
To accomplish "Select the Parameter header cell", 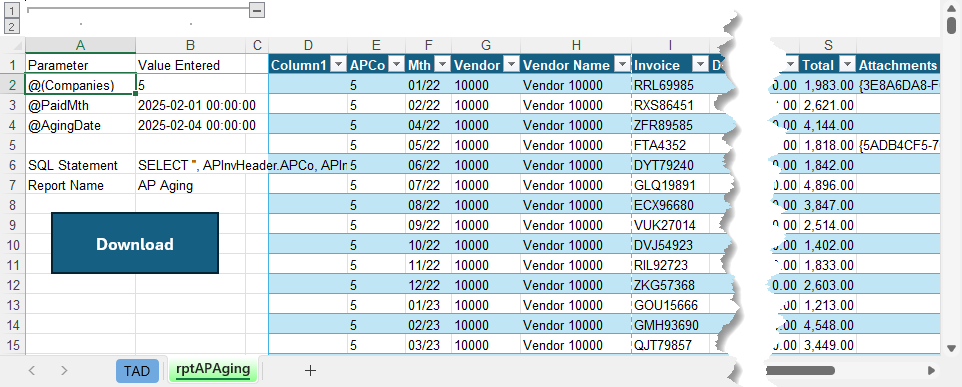I will [80, 65].
